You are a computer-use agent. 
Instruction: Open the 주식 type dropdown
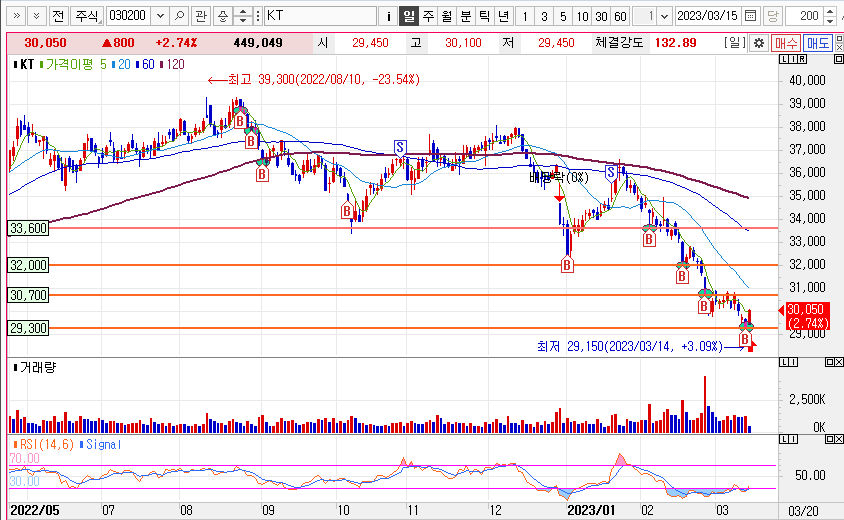[88, 16]
